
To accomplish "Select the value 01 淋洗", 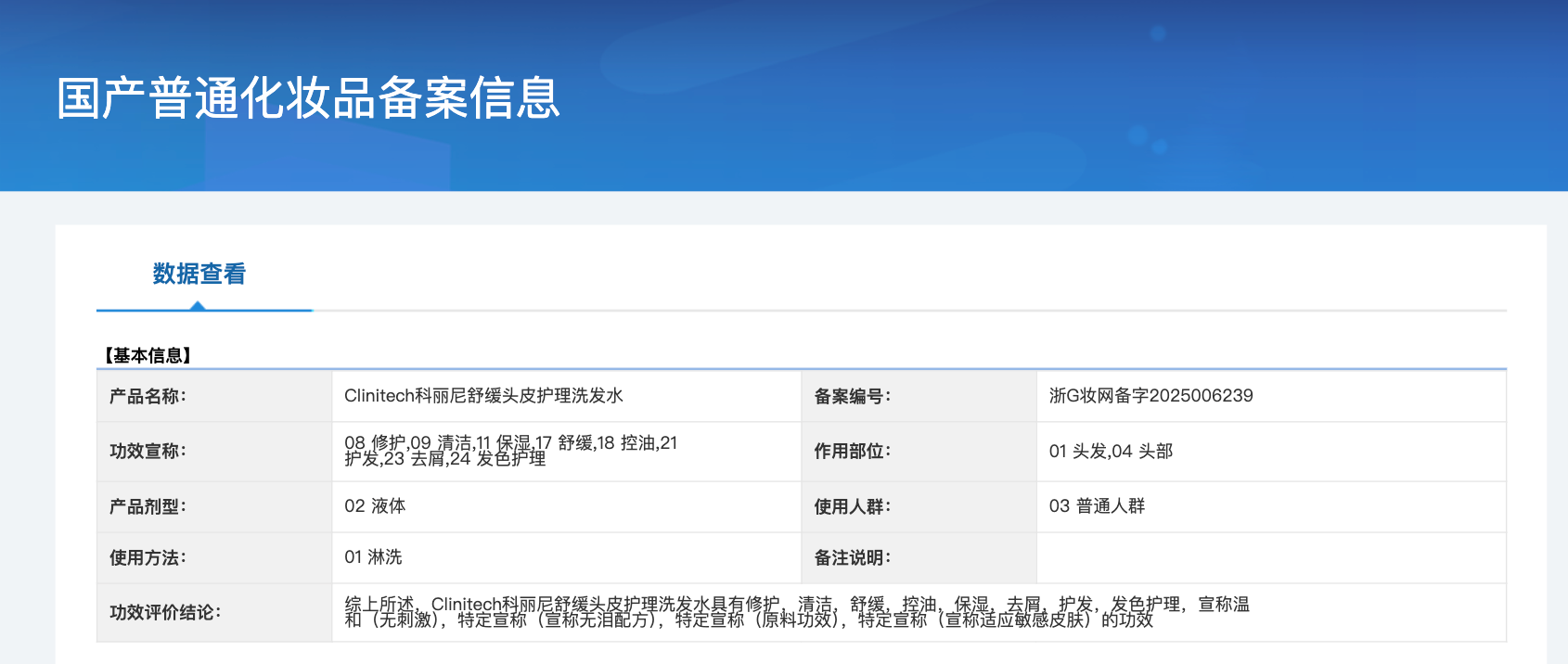I will [373, 557].
